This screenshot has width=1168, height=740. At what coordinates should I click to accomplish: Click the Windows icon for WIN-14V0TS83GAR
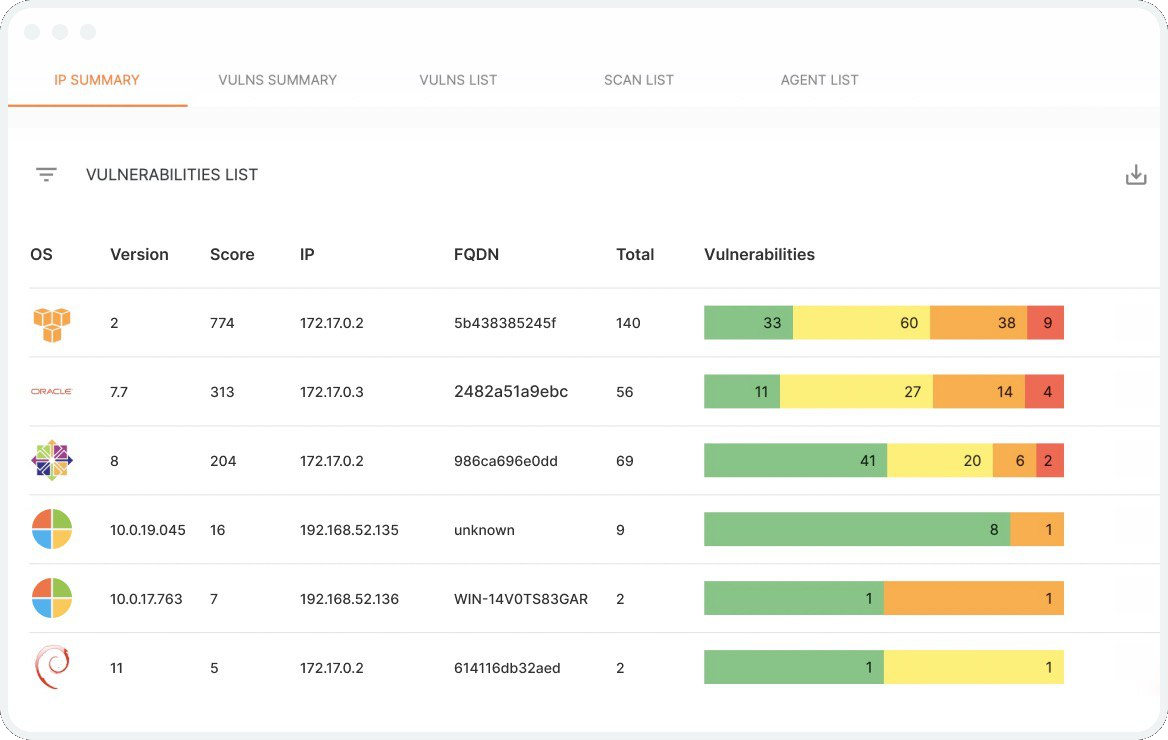pyautogui.click(x=51, y=598)
